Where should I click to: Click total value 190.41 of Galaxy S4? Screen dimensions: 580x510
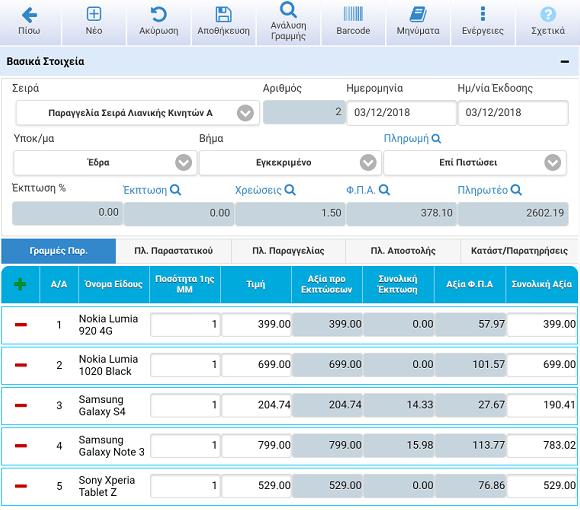542,405
